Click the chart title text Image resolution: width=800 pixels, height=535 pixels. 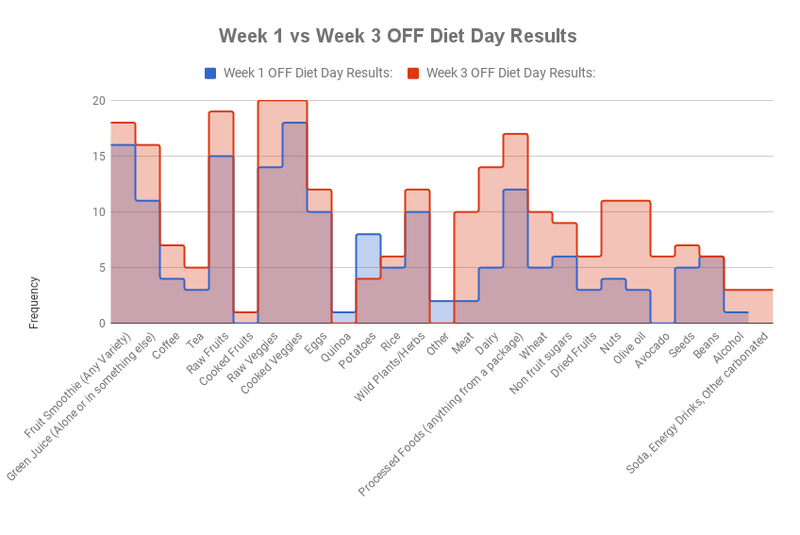click(x=398, y=36)
